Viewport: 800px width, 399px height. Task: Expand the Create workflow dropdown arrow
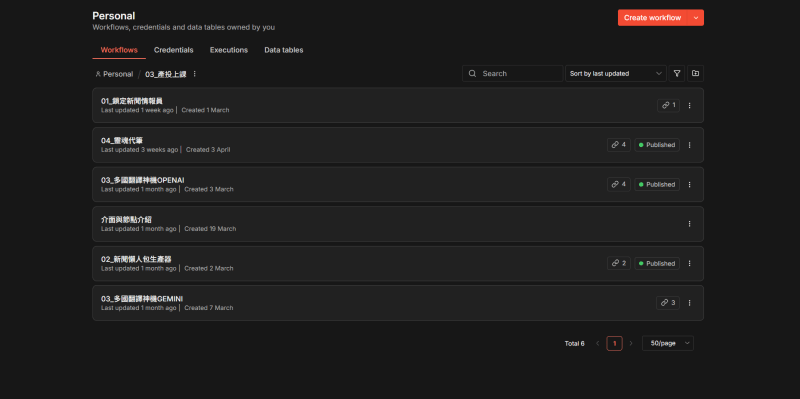696,18
